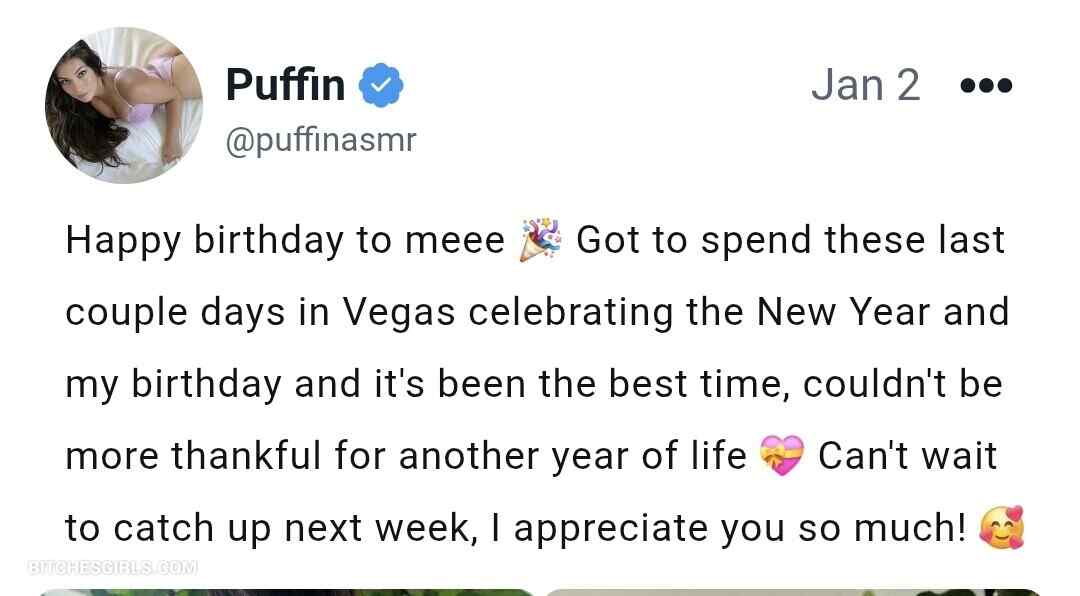Image resolution: width=1080 pixels, height=596 pixels.
Task: Click the smiling face with hearts emoji
Action: point(1001,528)
